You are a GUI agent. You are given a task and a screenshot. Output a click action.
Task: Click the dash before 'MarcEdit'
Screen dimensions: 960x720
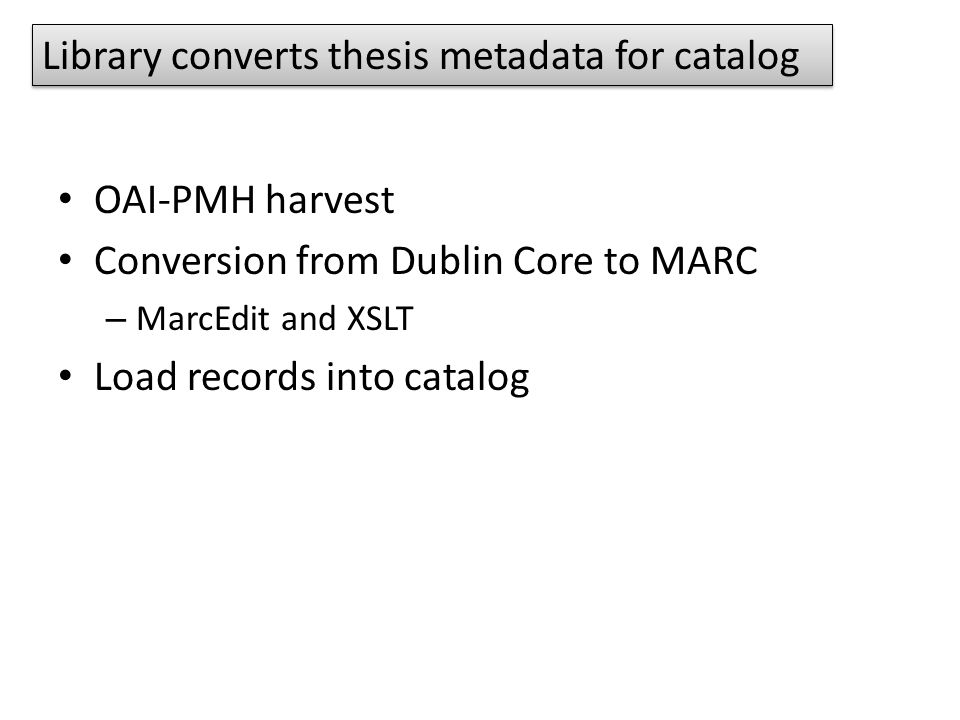[116, 320]
